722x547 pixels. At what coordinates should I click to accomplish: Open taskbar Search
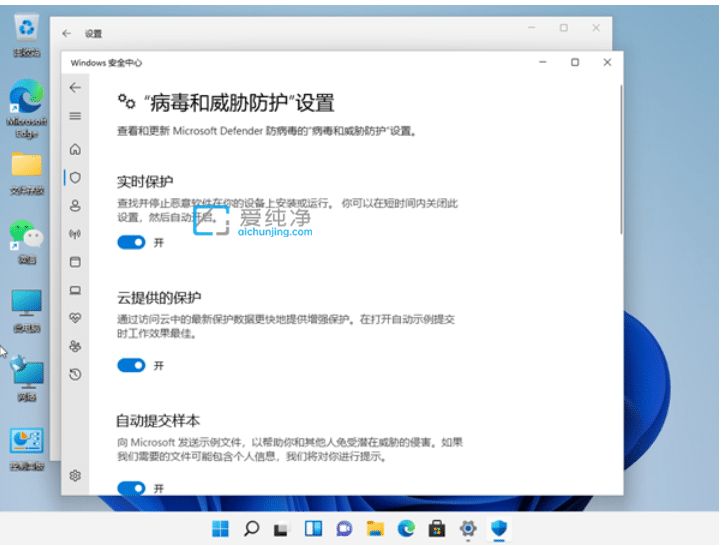[x=251, y=529]
